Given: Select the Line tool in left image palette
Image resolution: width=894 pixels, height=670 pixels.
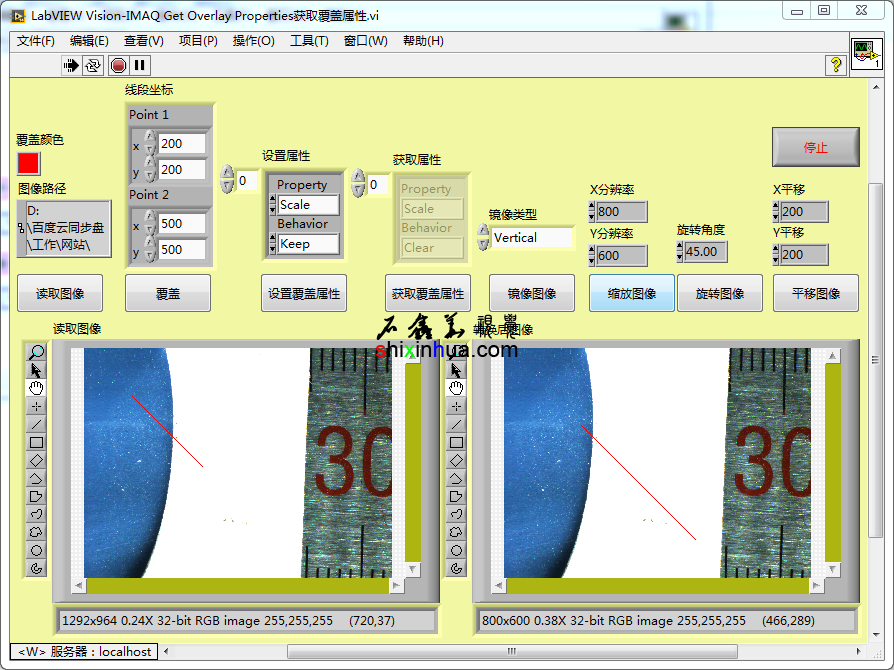Looking at the screenshot, I should (36, 424).
